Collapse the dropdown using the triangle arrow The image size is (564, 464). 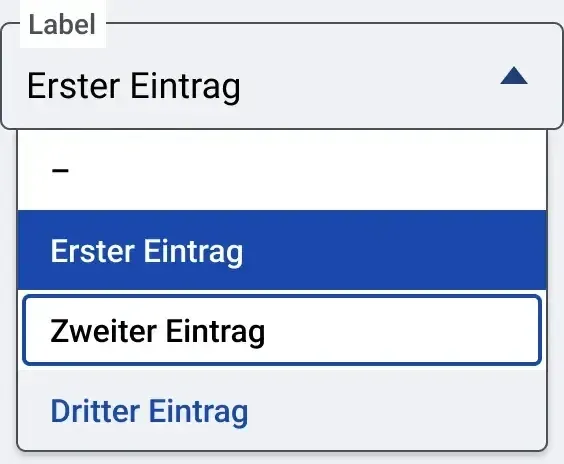click(514, 76)
